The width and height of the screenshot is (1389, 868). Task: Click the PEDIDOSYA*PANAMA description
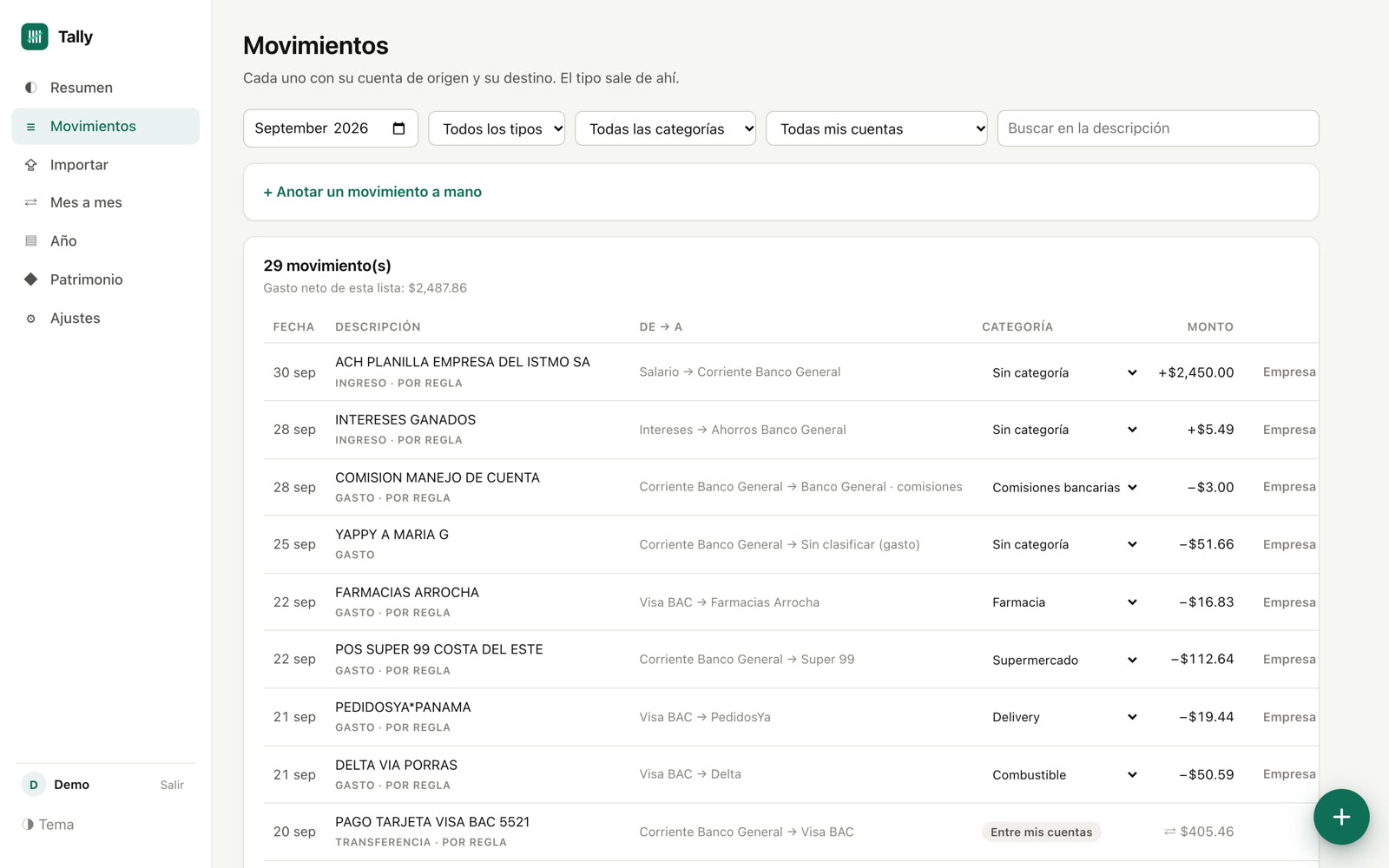[x=403, y=707]
